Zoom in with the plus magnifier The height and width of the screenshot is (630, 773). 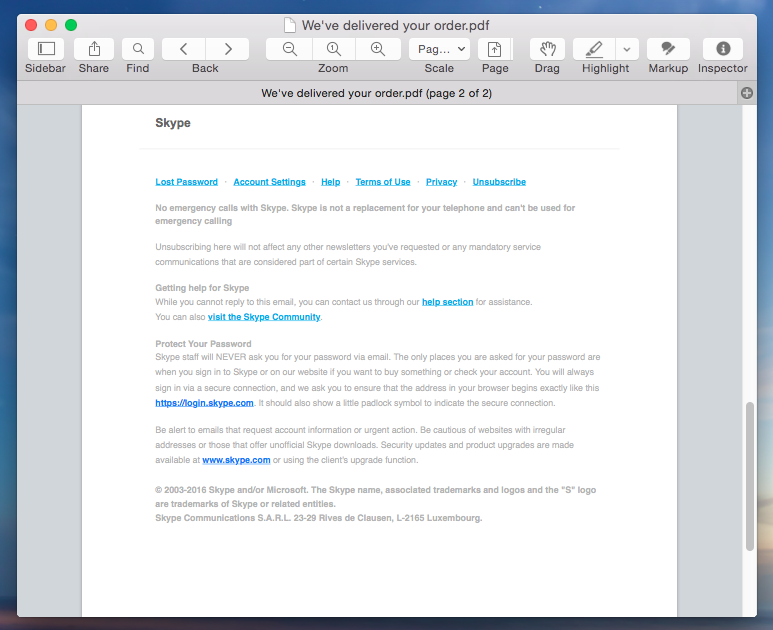[x=378, y=49]
